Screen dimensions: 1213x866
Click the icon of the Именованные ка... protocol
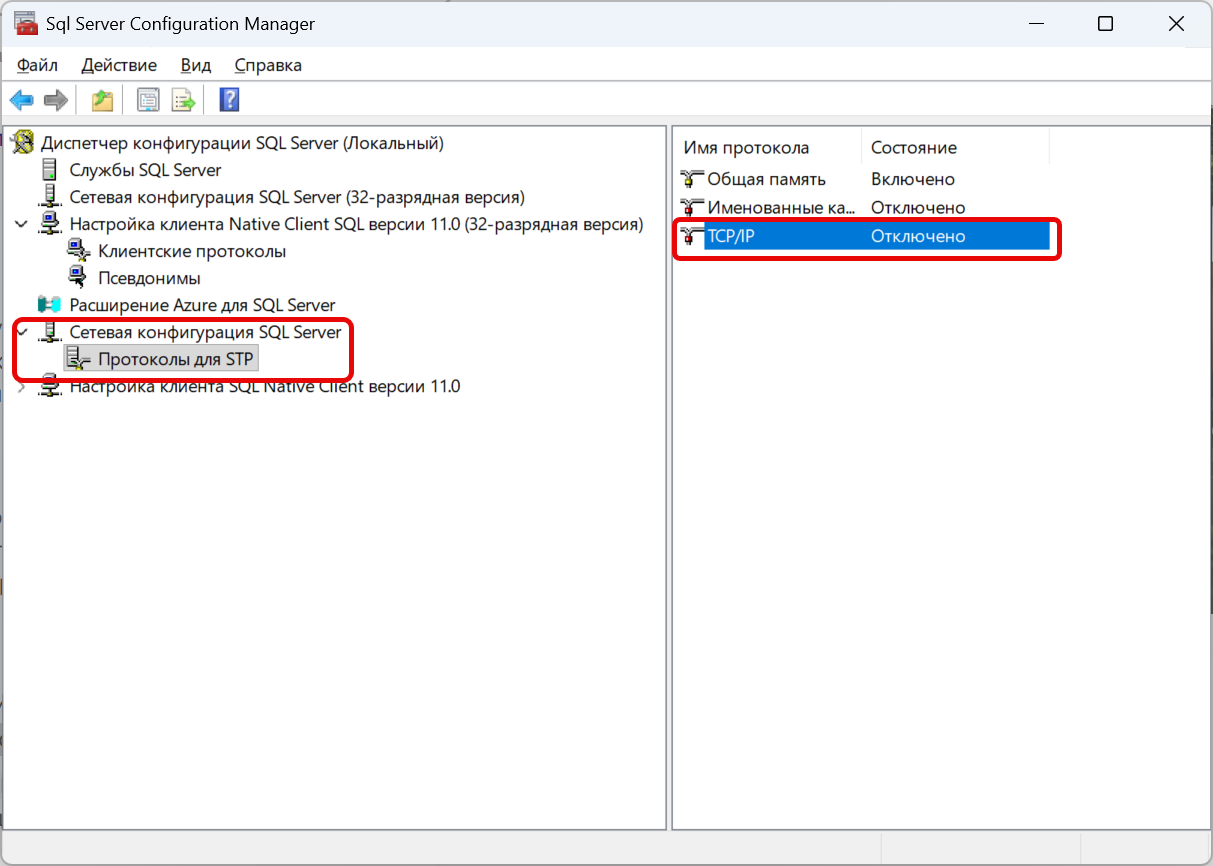click(x=692, y=208)
